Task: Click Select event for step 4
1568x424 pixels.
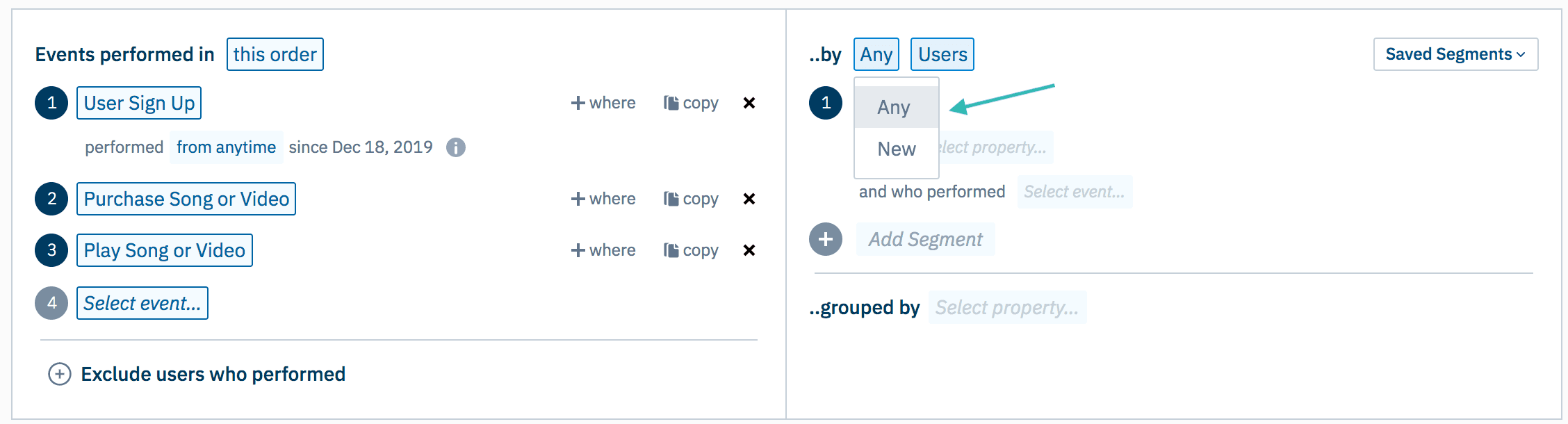Action: click(142, 303)
